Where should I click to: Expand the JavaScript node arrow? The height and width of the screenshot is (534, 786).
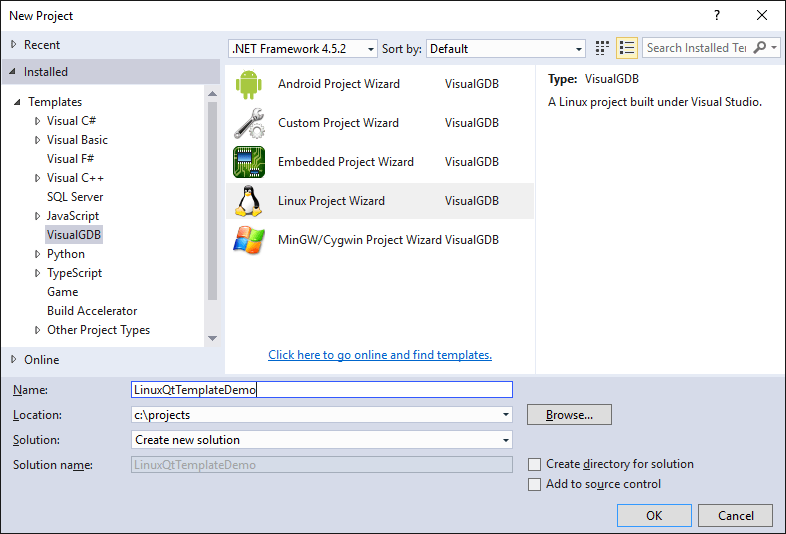[38, 216]
